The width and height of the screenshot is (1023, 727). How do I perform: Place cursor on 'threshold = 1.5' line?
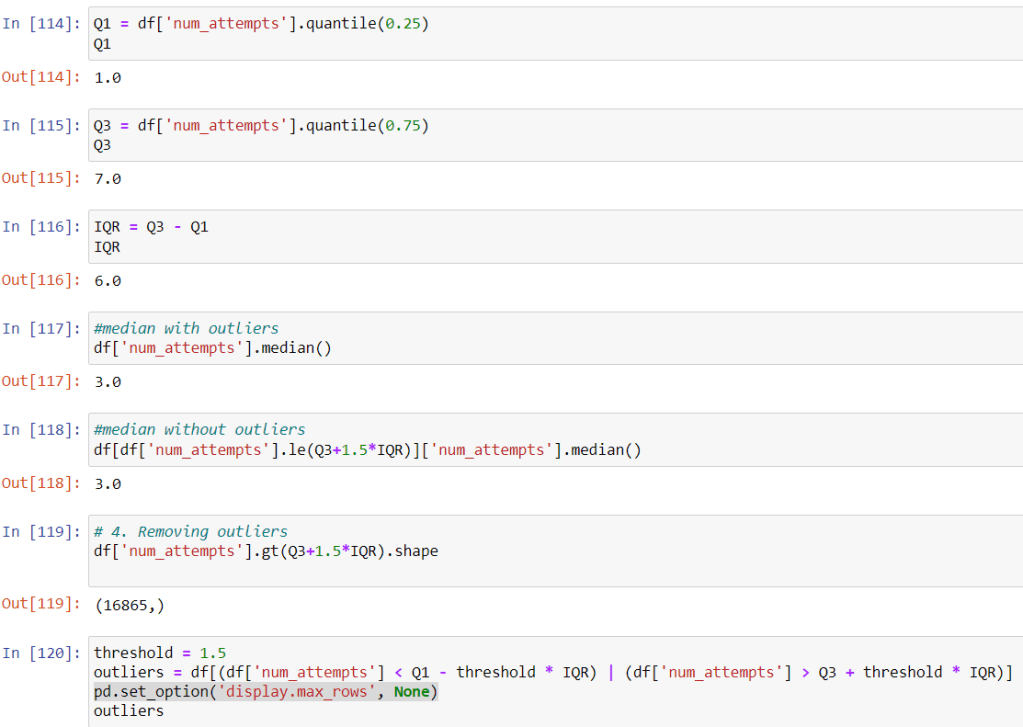[160, 653]
